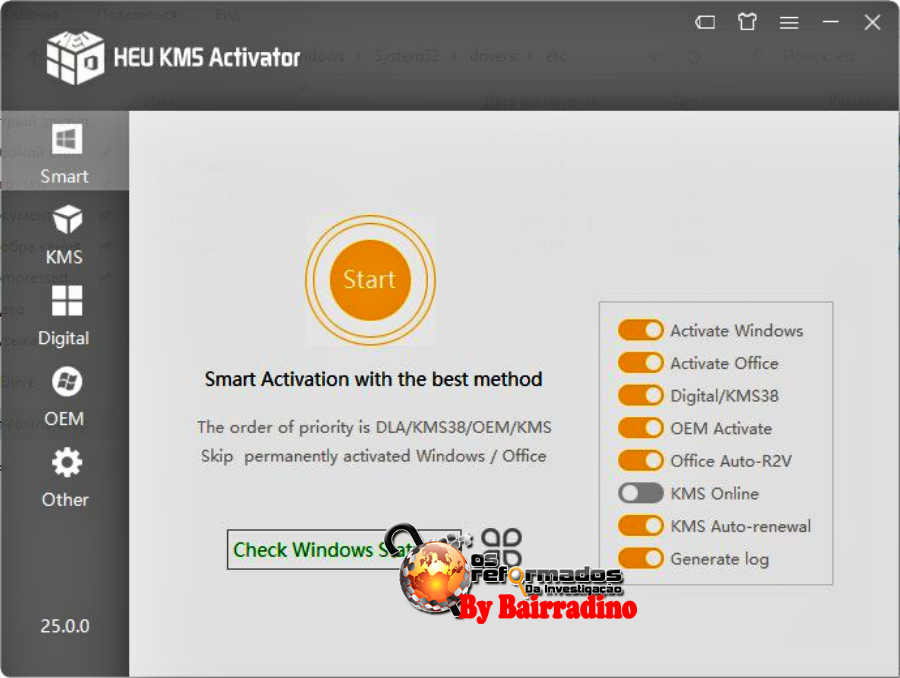The image size is (900, 678).
Task: Click the version number 25.0.0
Action: tap(65, 626)
